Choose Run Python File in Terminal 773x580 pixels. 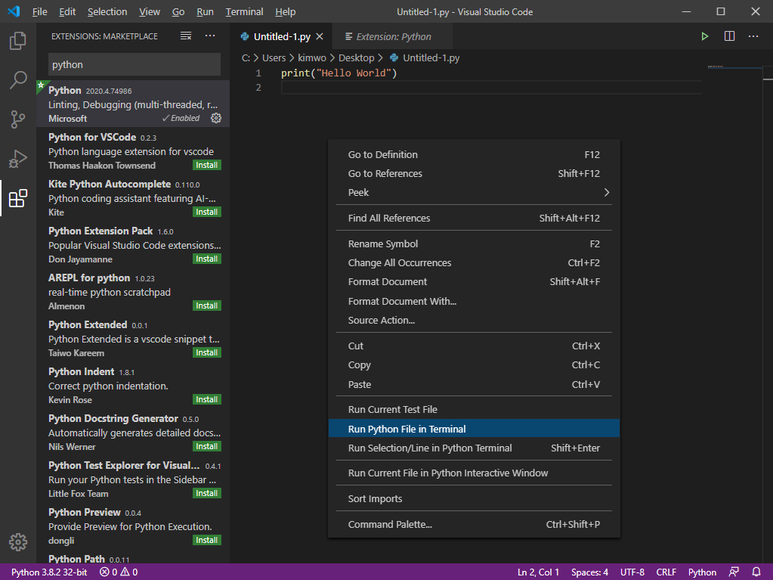(x=474, y=429)
